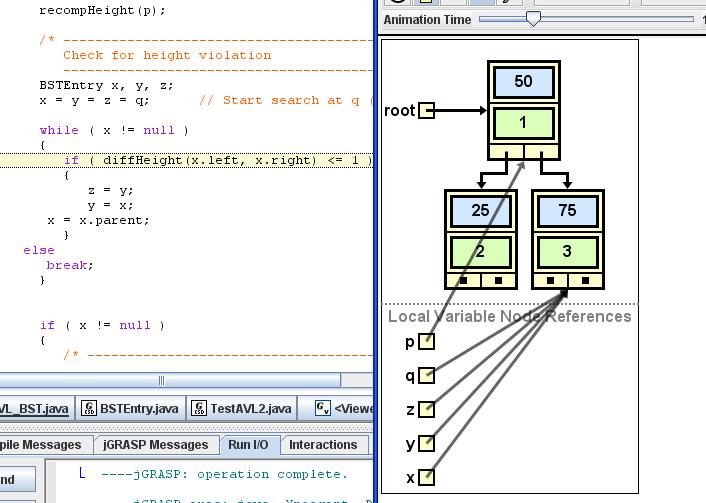Show the jGRASP Messages tab
Image resolution: width=706 pixels, height=503 pixels.
point(156,445)
